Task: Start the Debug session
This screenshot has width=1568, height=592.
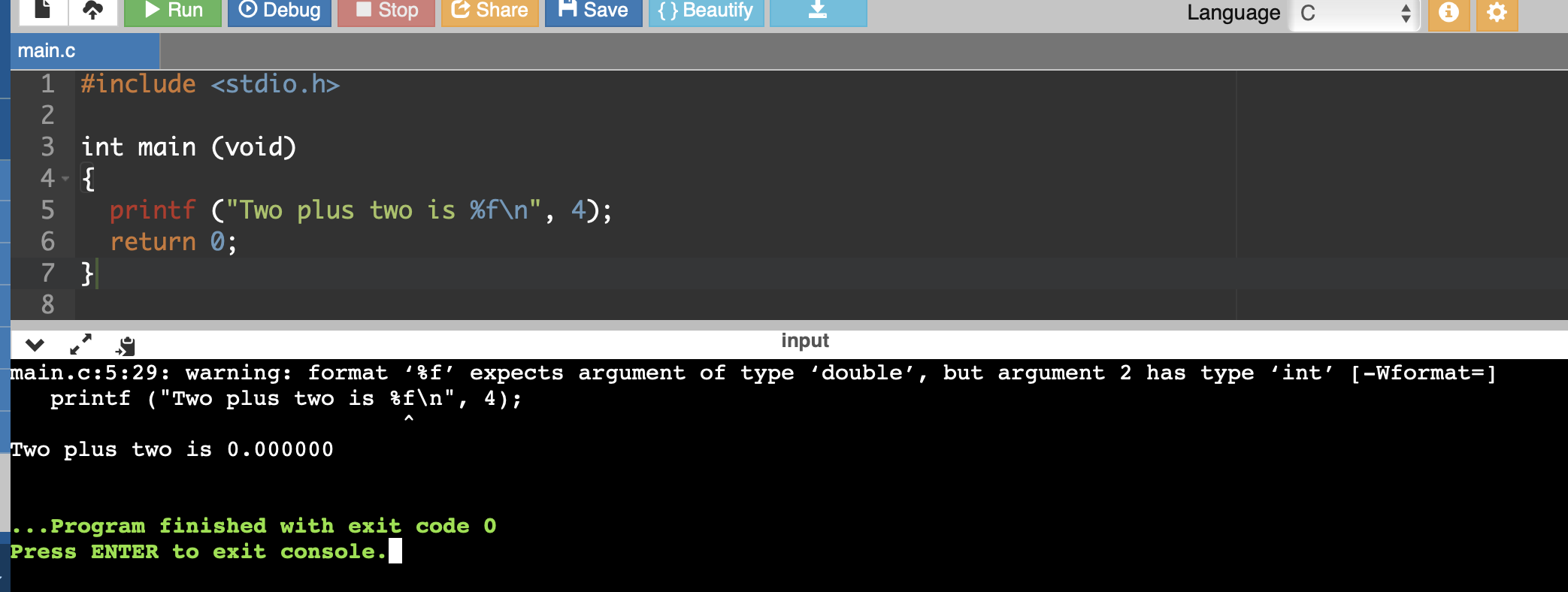Action: pos(280,11)
